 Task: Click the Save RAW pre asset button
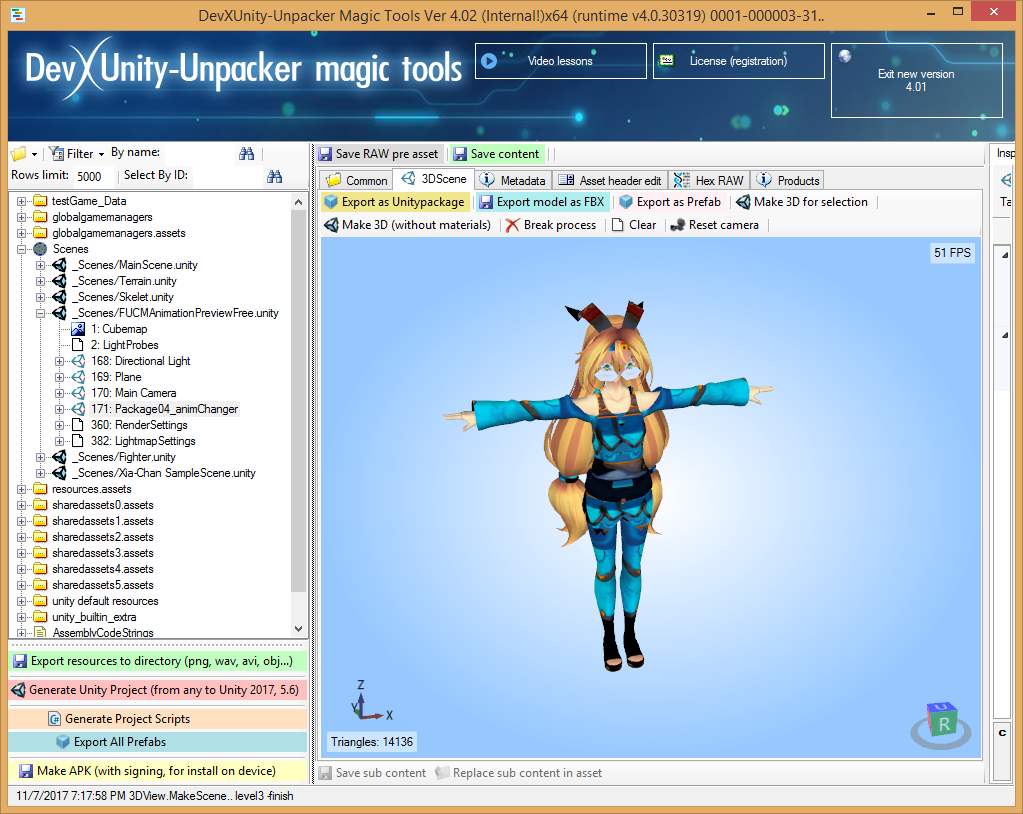click(x=378, y=154)
